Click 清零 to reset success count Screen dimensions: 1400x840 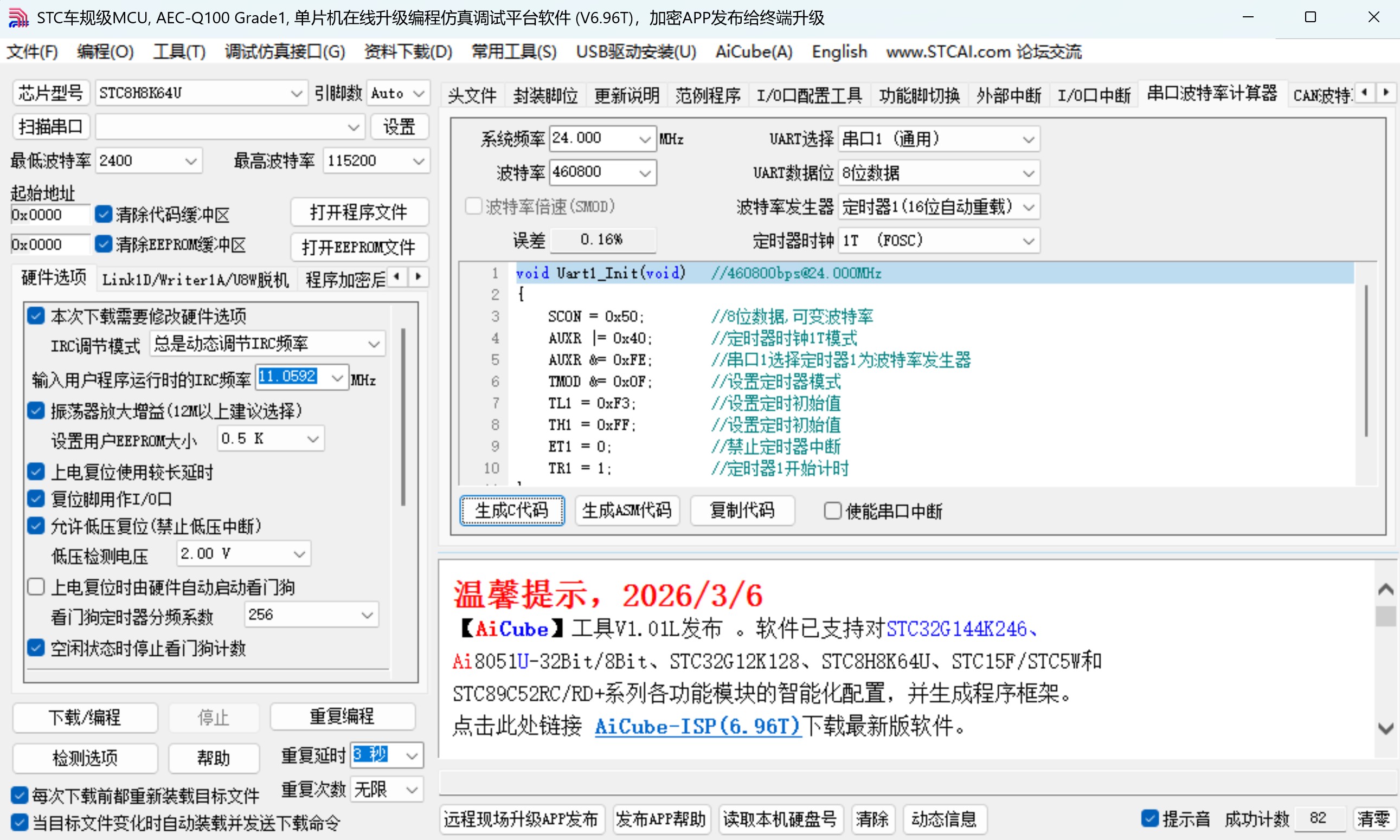tap(1374, 818)
